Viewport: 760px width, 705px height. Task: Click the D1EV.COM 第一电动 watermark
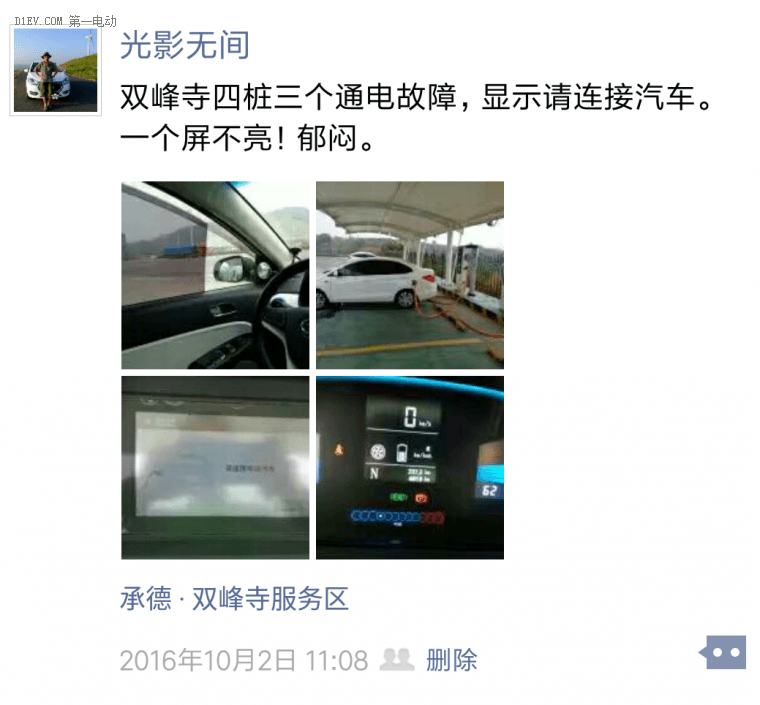pos(65,21)
